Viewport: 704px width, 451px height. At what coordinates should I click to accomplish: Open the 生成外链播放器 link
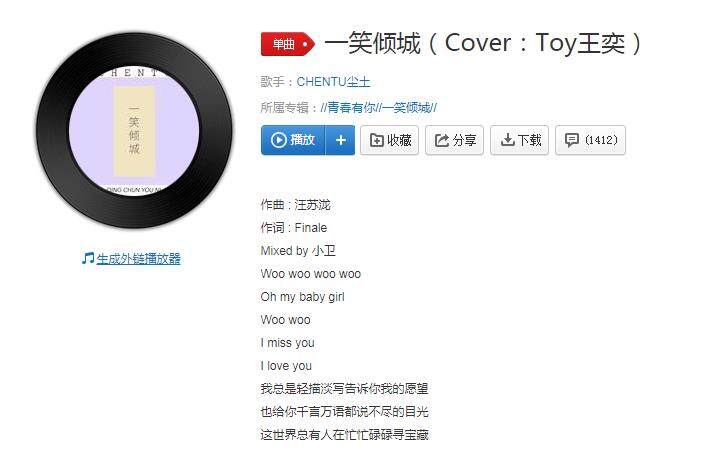(138, 259)
